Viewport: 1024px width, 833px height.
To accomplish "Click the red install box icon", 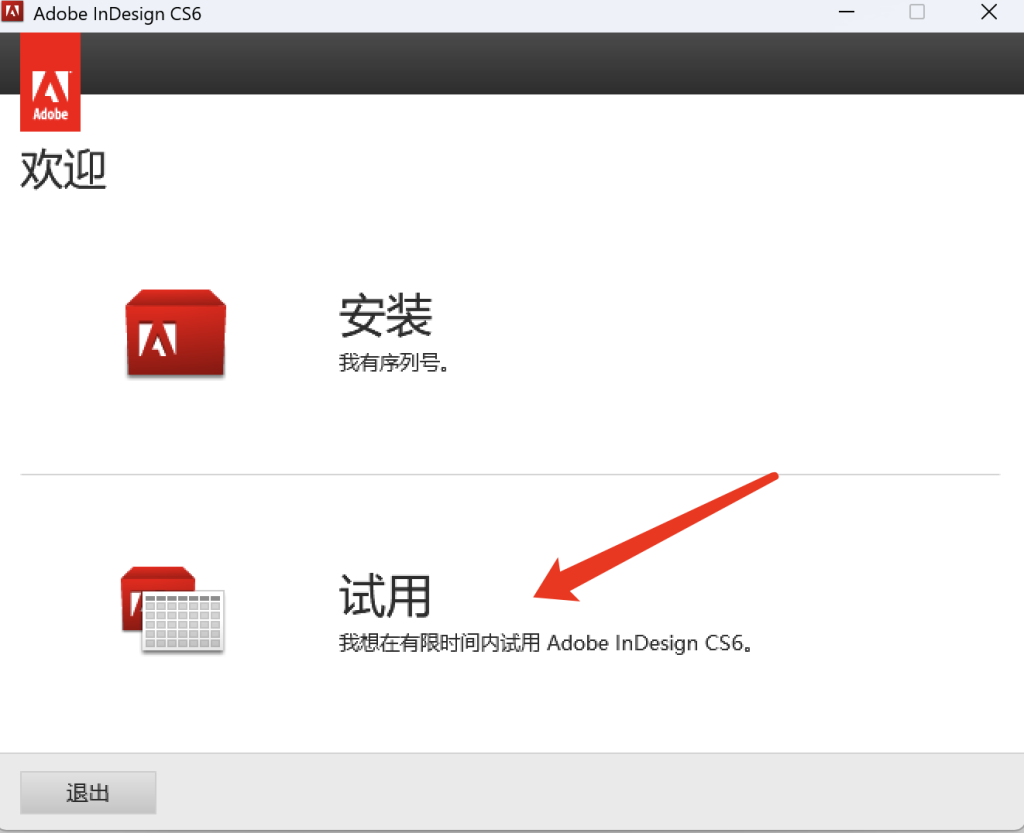I will click(x=176, y=334).
